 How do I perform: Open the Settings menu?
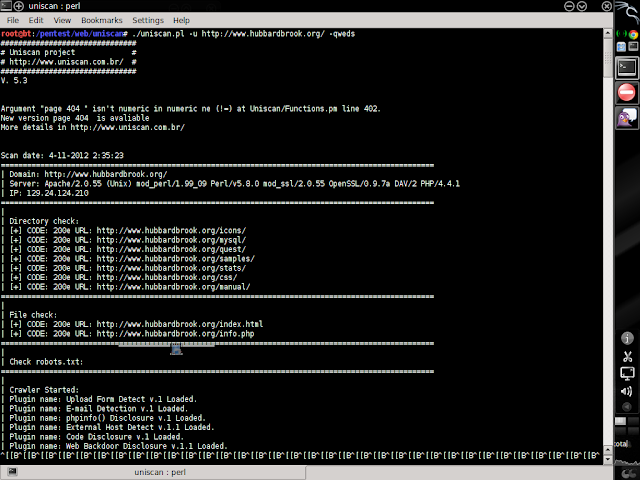pos(148,20)
